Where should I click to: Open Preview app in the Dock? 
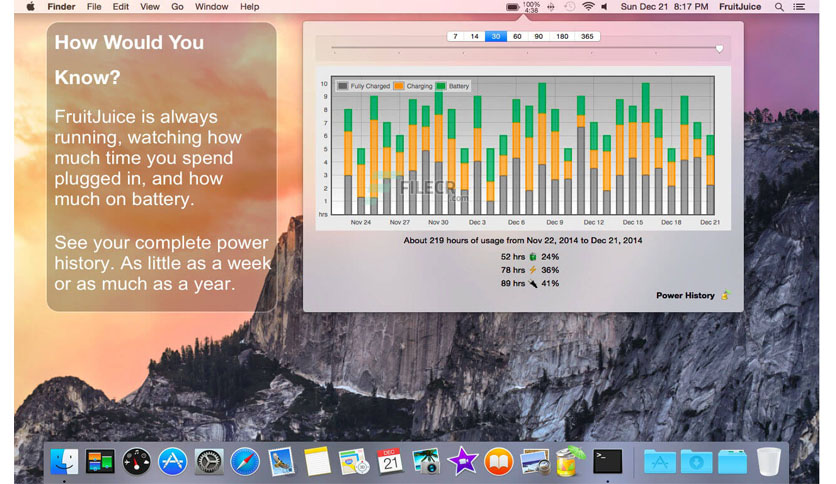pos(535,462)
